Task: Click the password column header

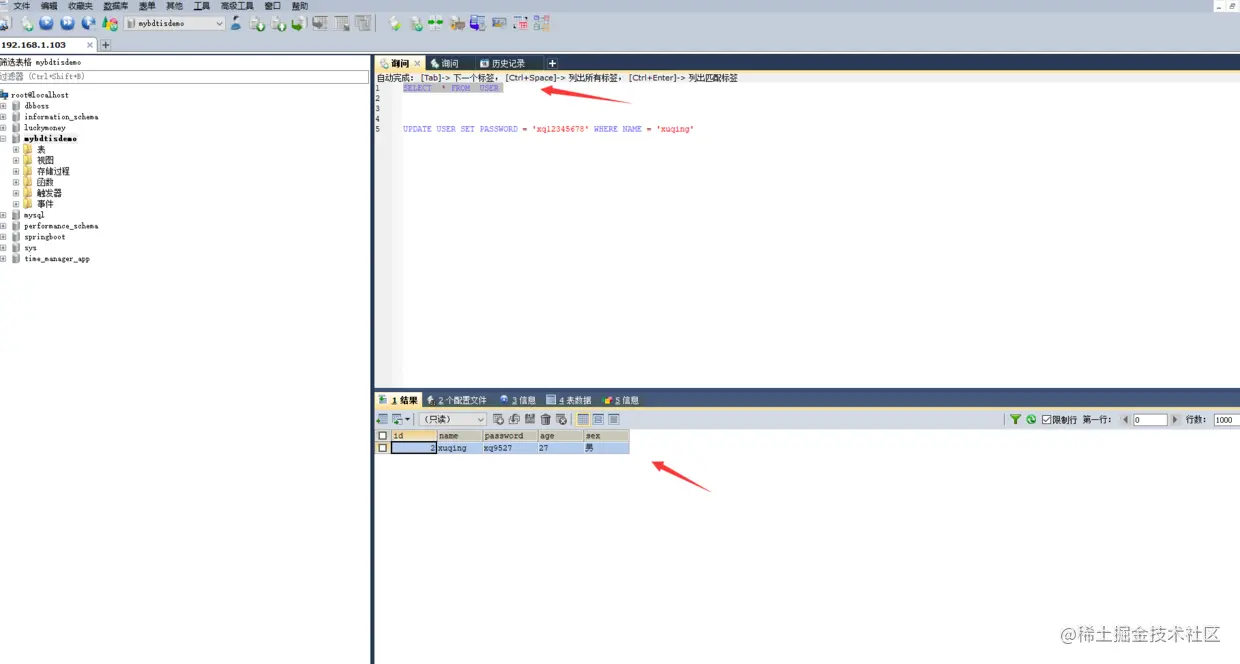Action: [509, 436]
